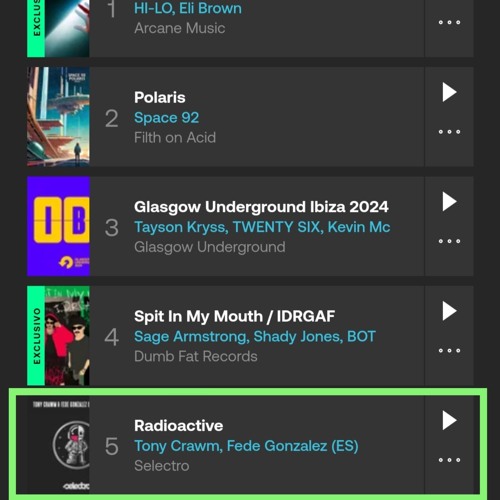Play the Polaris release preview
This screenshot has height=500, width=500.
[449, 92]
